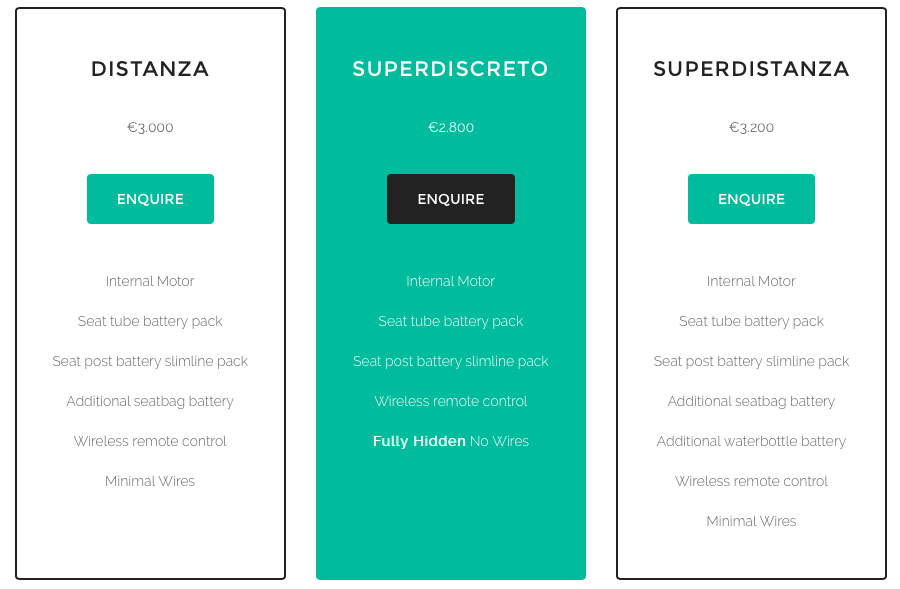The width and height of the screenshot is (900, 589).
Task: Click ENQUIRE button under Superdistanza plan
Action: coord(751,199)
